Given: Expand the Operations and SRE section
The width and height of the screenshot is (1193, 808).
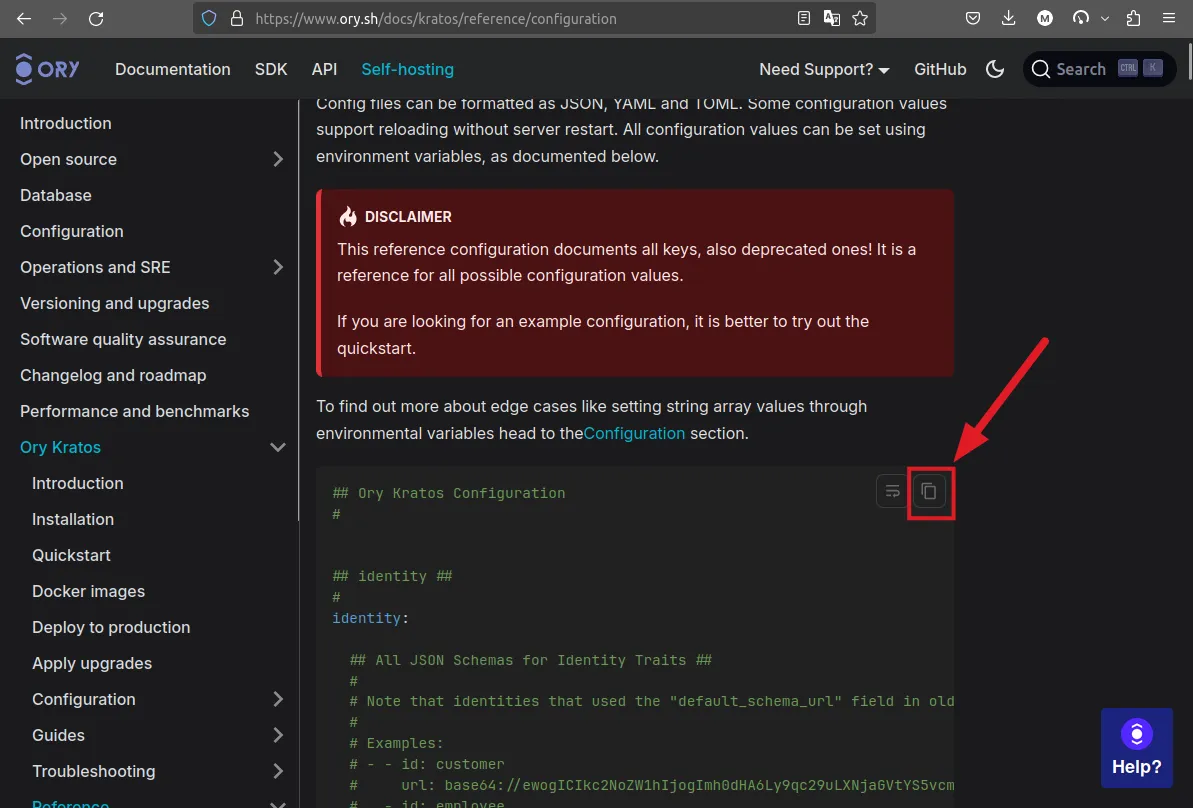Looking at the screenshot, I should click(x=278, y=267).
